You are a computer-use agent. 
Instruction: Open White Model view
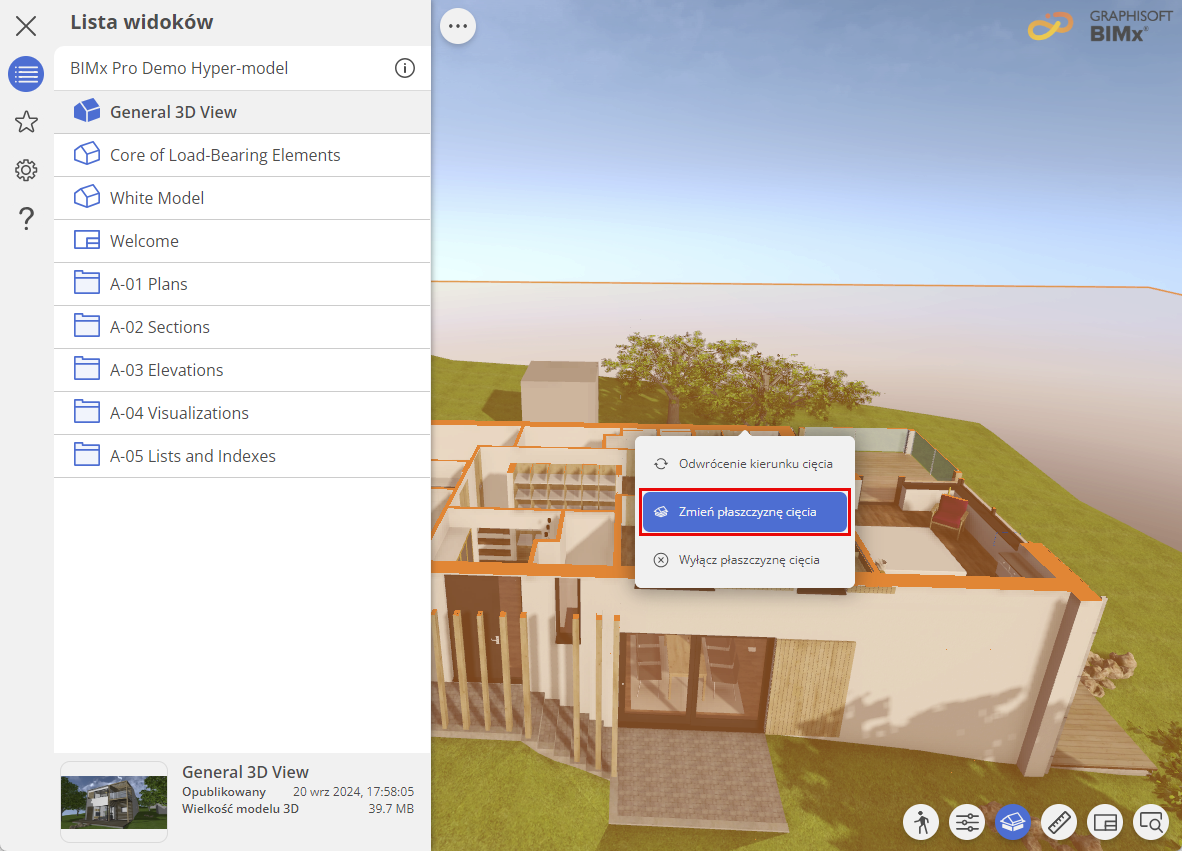(242, 198)
